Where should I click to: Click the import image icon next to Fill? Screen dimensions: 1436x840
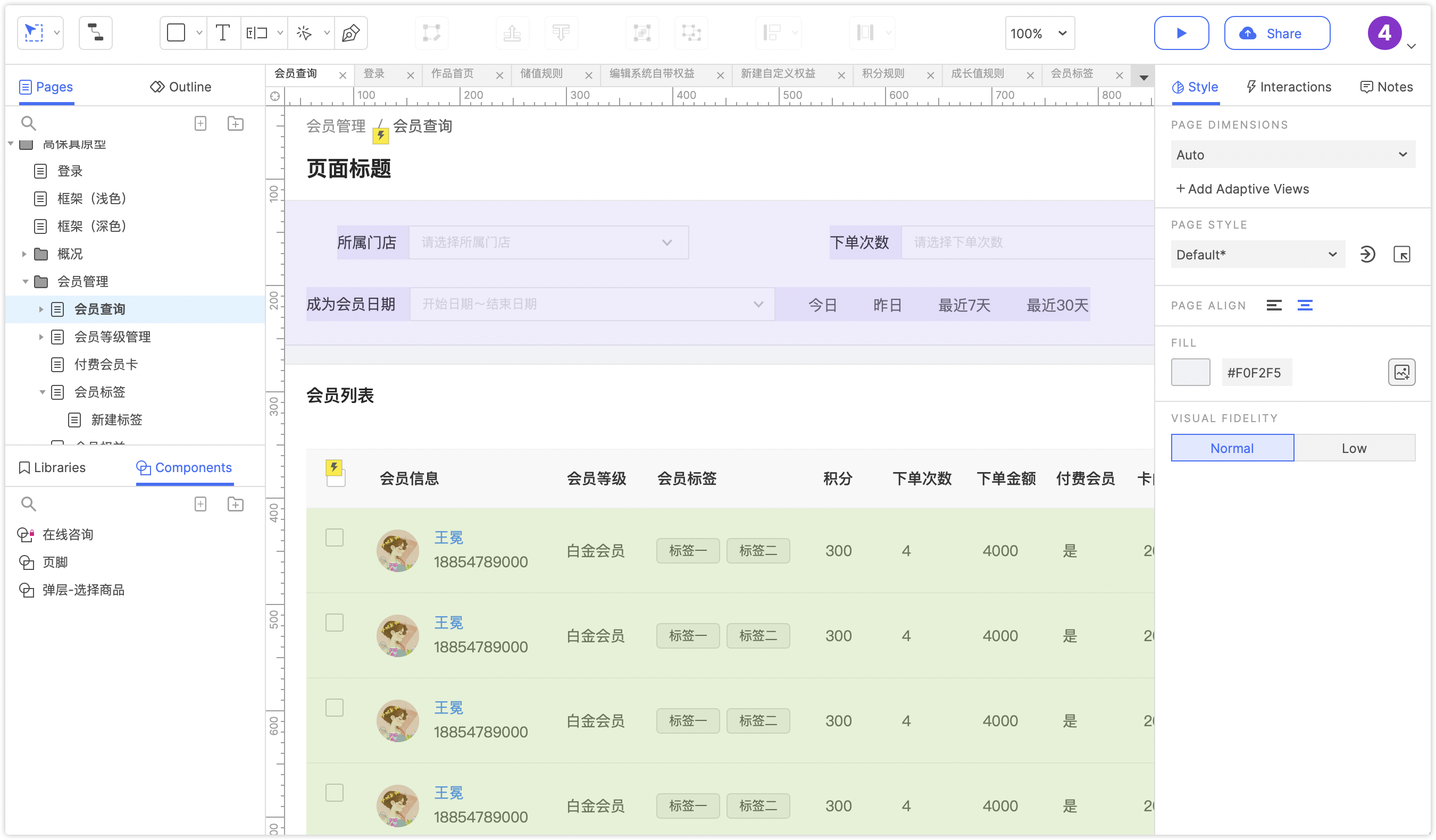point(1401,373)
